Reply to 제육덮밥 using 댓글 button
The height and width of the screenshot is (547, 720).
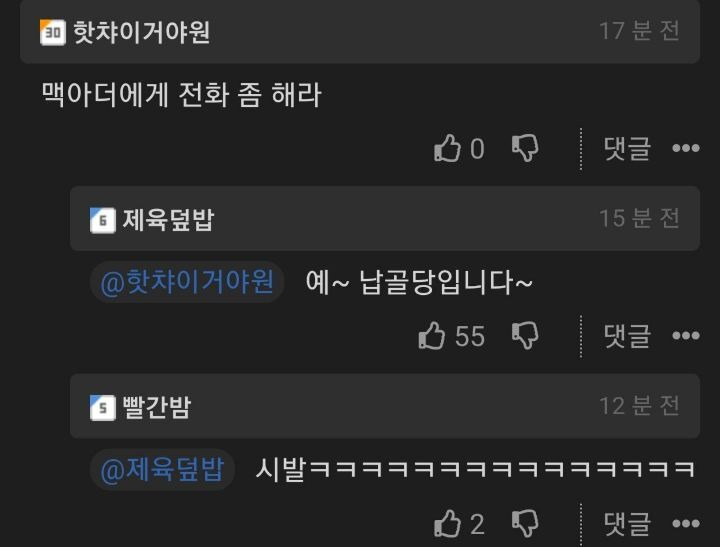(x=627, y=336)
